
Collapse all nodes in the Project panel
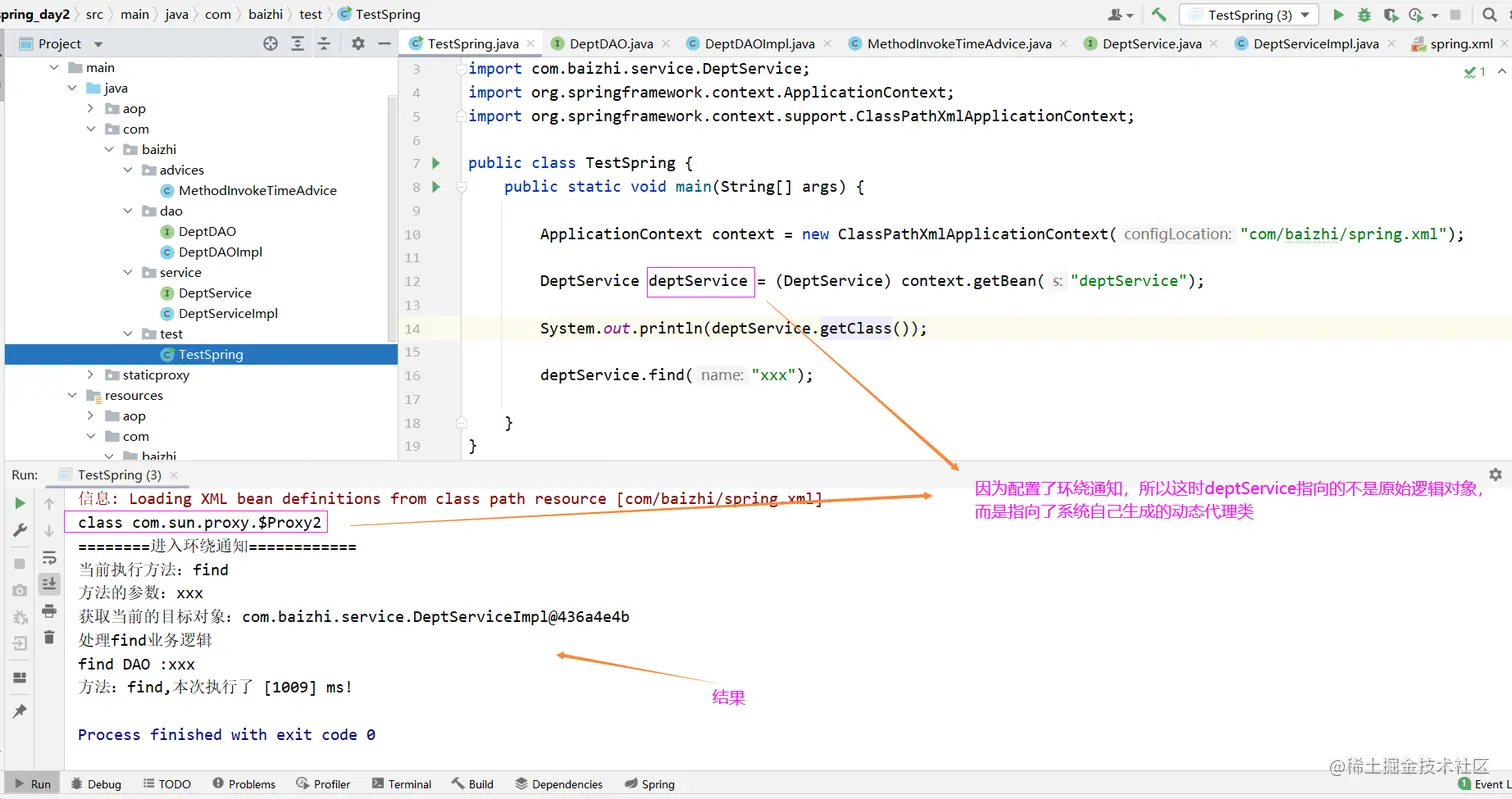coord(324,44)
